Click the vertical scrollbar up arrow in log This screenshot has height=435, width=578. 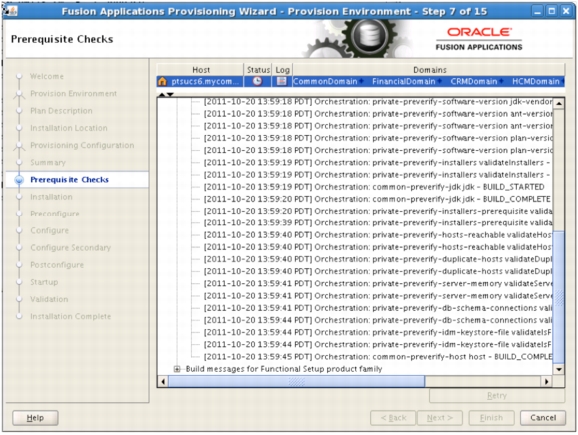pyautogui.click(x=559, y=103)
